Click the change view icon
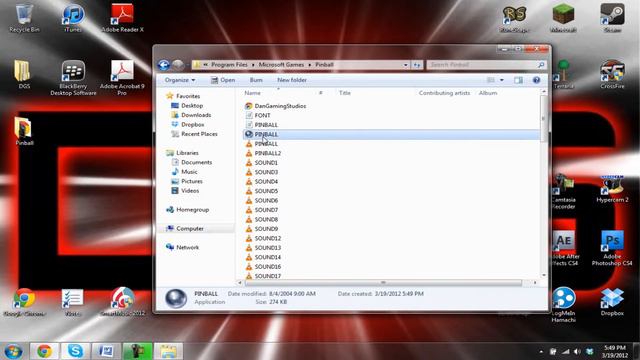The height and width of the screenshot is (360, 640). (x=491, y=80)
